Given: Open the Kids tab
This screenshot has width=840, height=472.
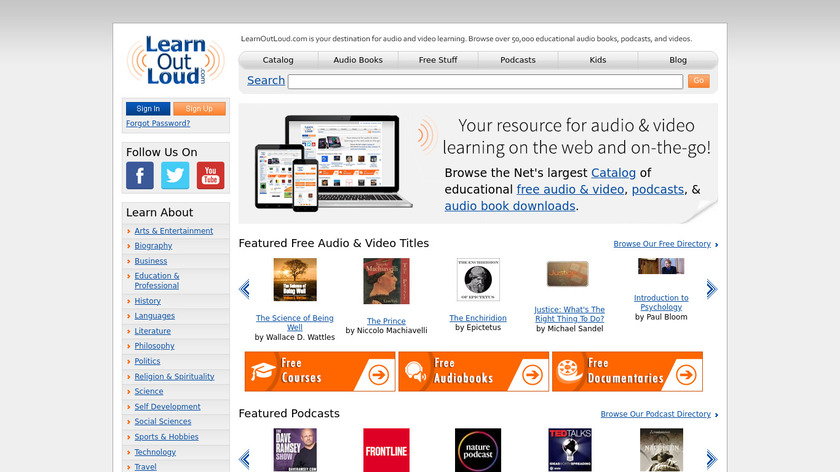Looking at the screenshot, I should [598, 60].
